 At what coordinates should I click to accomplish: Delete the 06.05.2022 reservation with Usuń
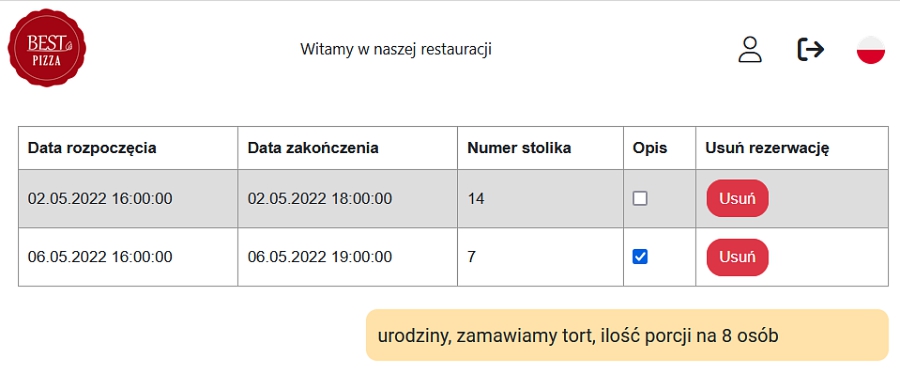click(x=737, y=257)
